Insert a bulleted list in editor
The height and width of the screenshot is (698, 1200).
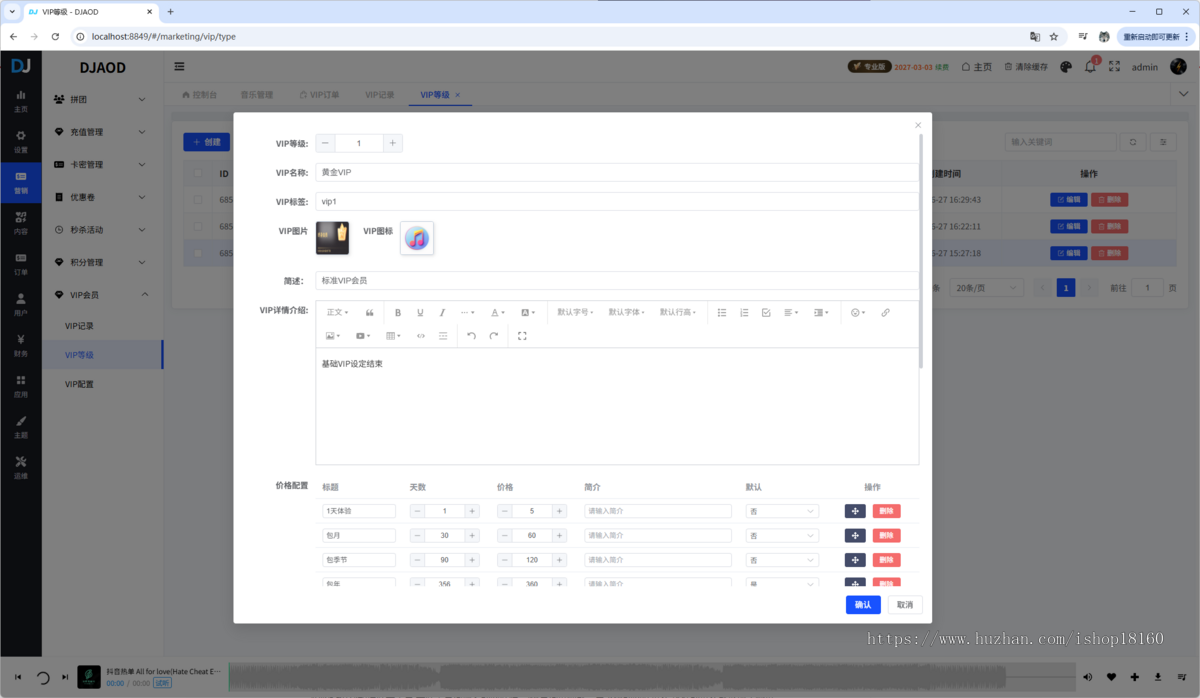click(722, 313)
